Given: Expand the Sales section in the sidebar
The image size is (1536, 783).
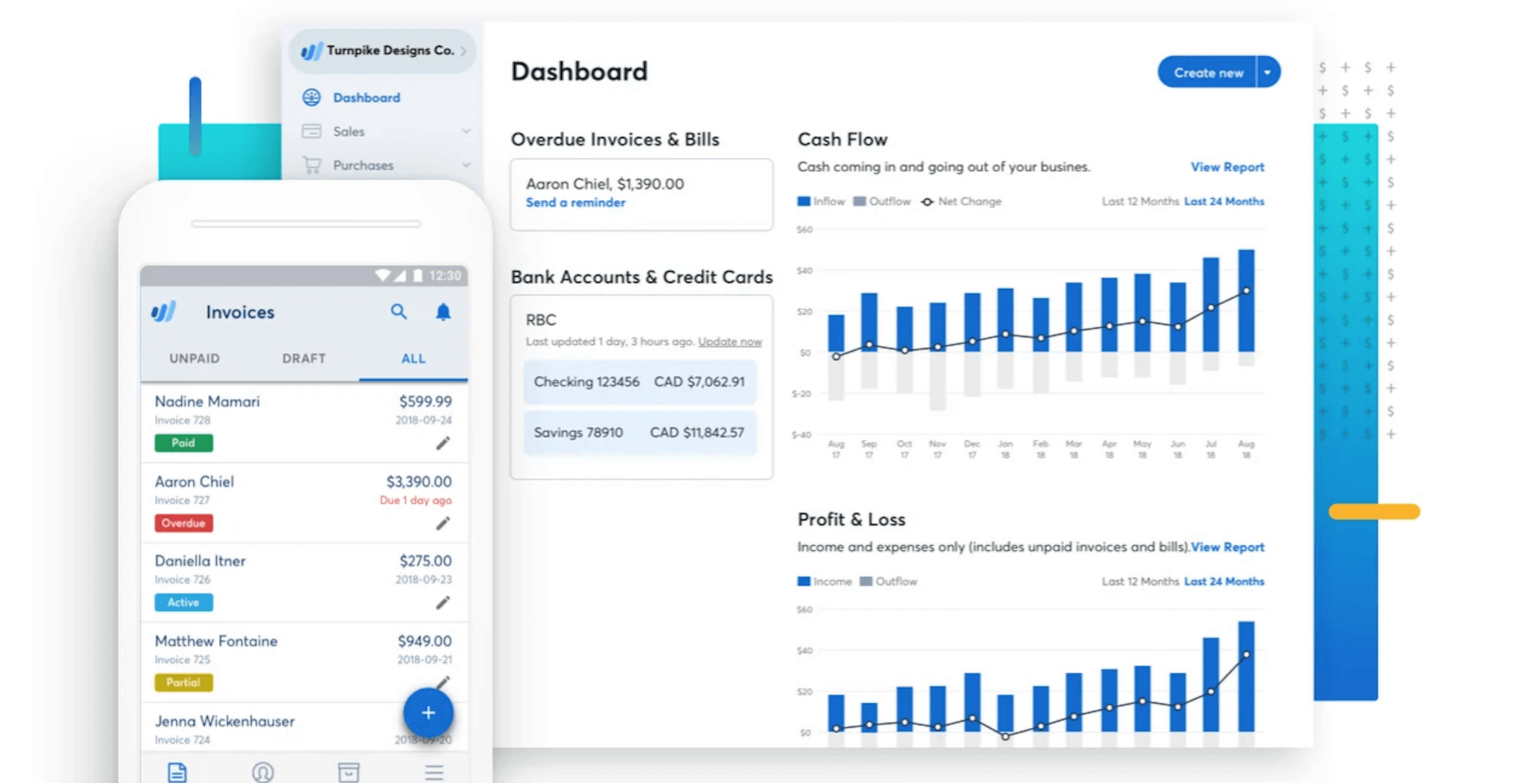Looking at the screenshot, I should [x=466, y=131].
